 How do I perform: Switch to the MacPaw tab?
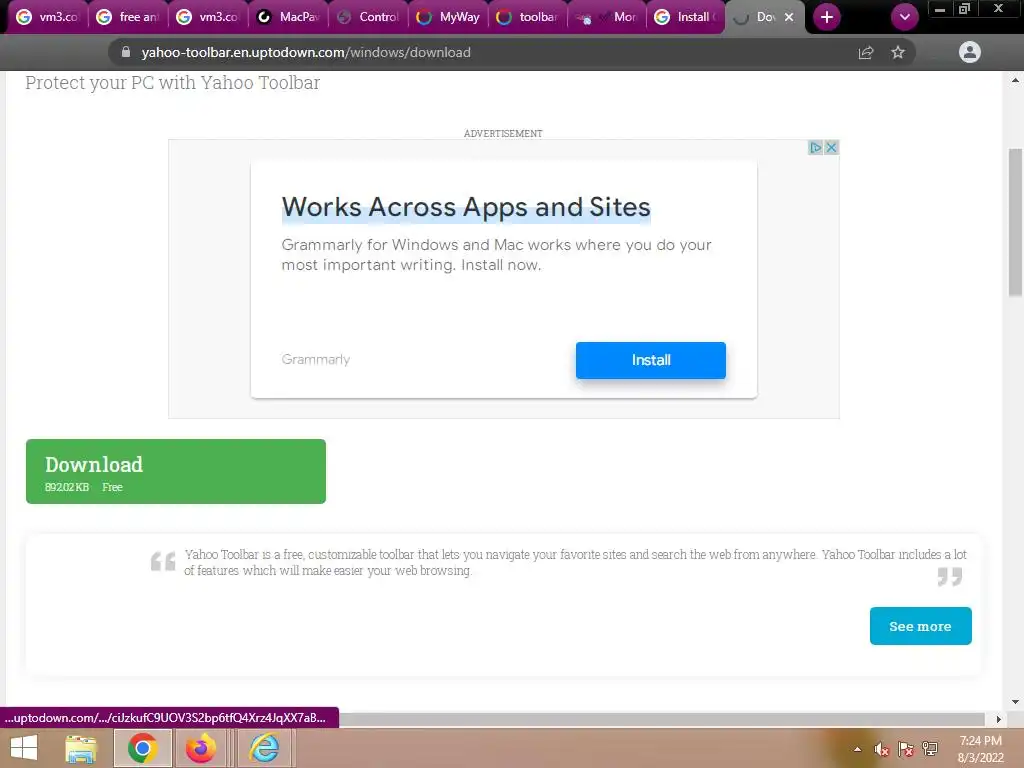(x=287, y=17)
